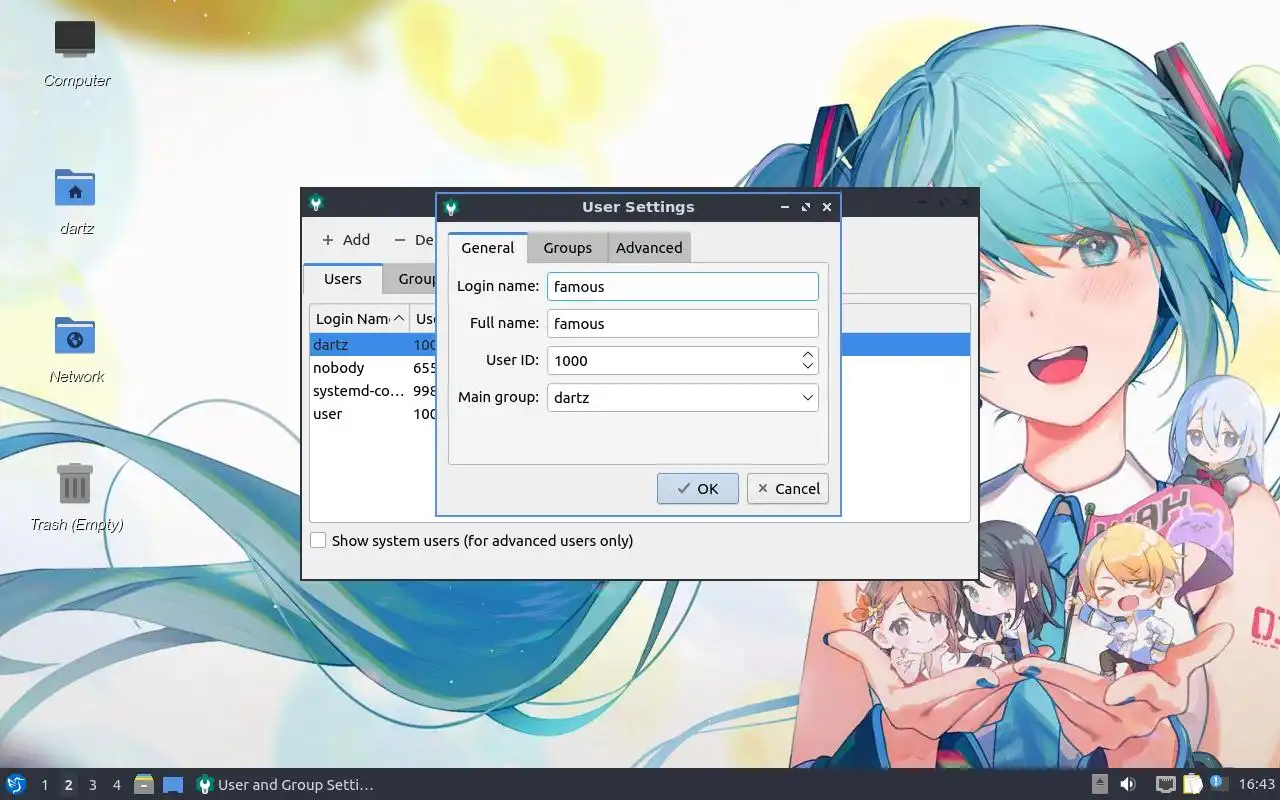Select the Users tab in main window
Screen dimensions: 1280x800
point(343,279)
